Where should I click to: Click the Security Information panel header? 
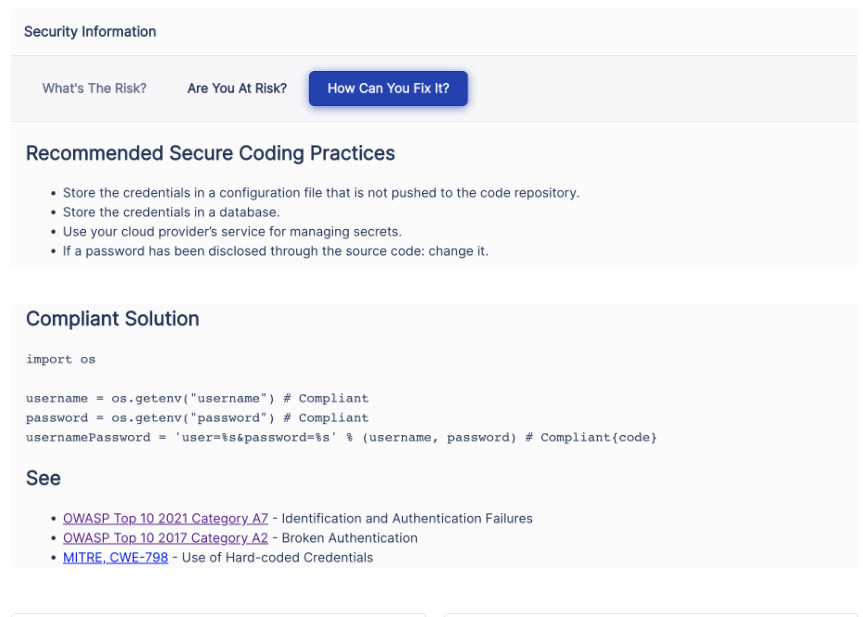point(90,32)
